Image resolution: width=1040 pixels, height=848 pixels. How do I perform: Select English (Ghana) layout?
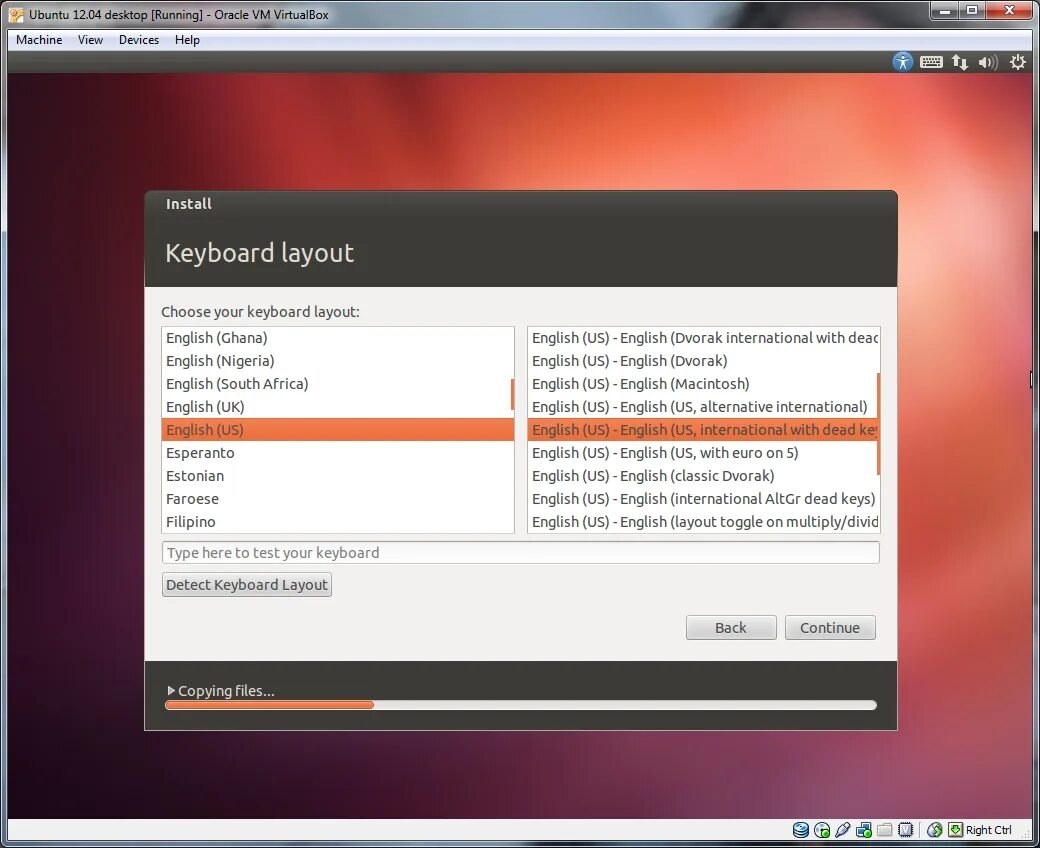(338, 337)
